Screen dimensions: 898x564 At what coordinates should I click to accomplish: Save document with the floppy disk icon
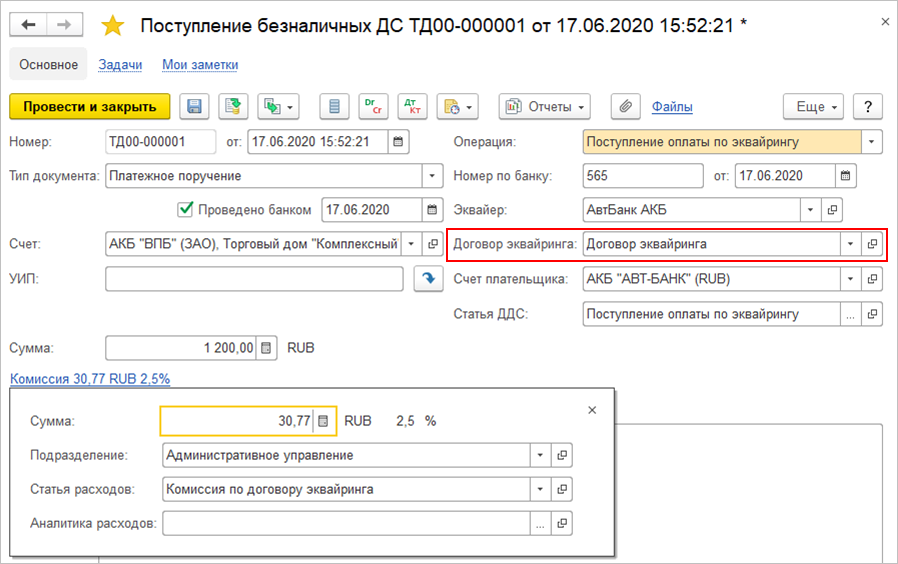point(194,107)
